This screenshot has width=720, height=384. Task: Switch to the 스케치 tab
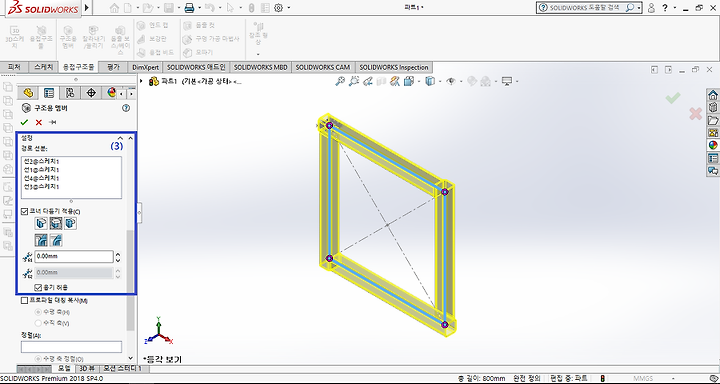coord(44,67)
